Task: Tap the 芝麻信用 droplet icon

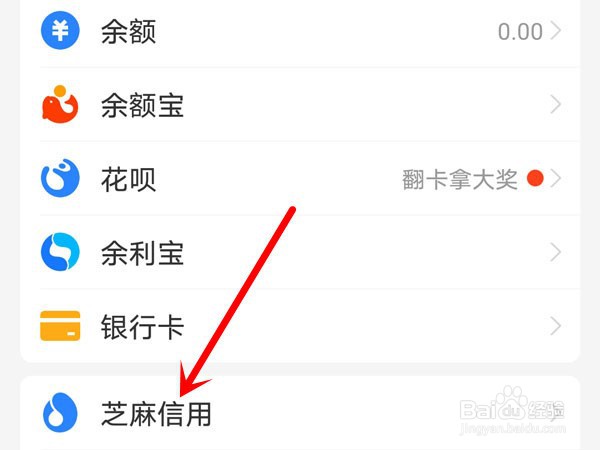Action: tap(60, 412)
